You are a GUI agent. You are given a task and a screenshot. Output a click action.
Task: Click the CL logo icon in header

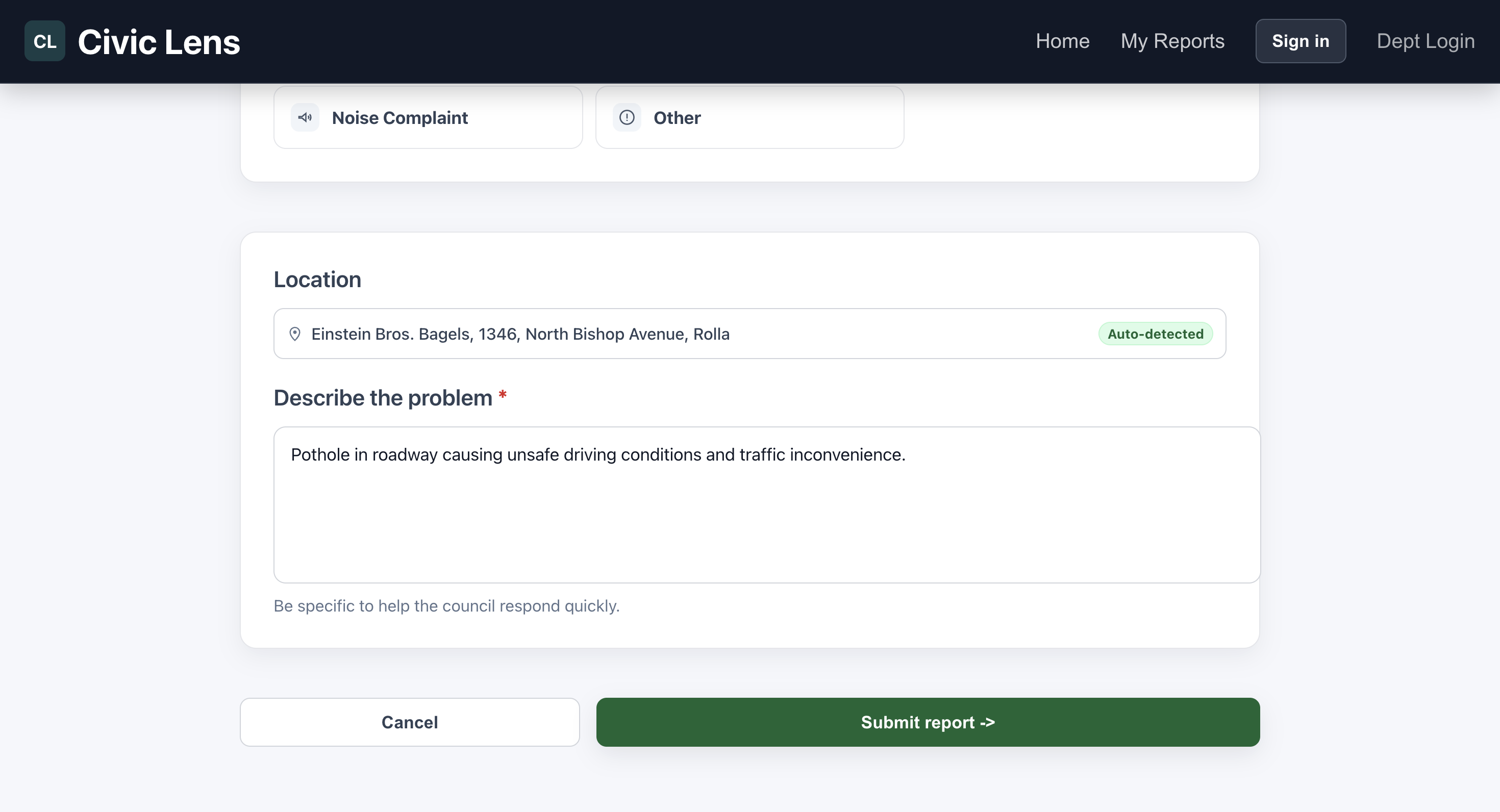(44, 41)
